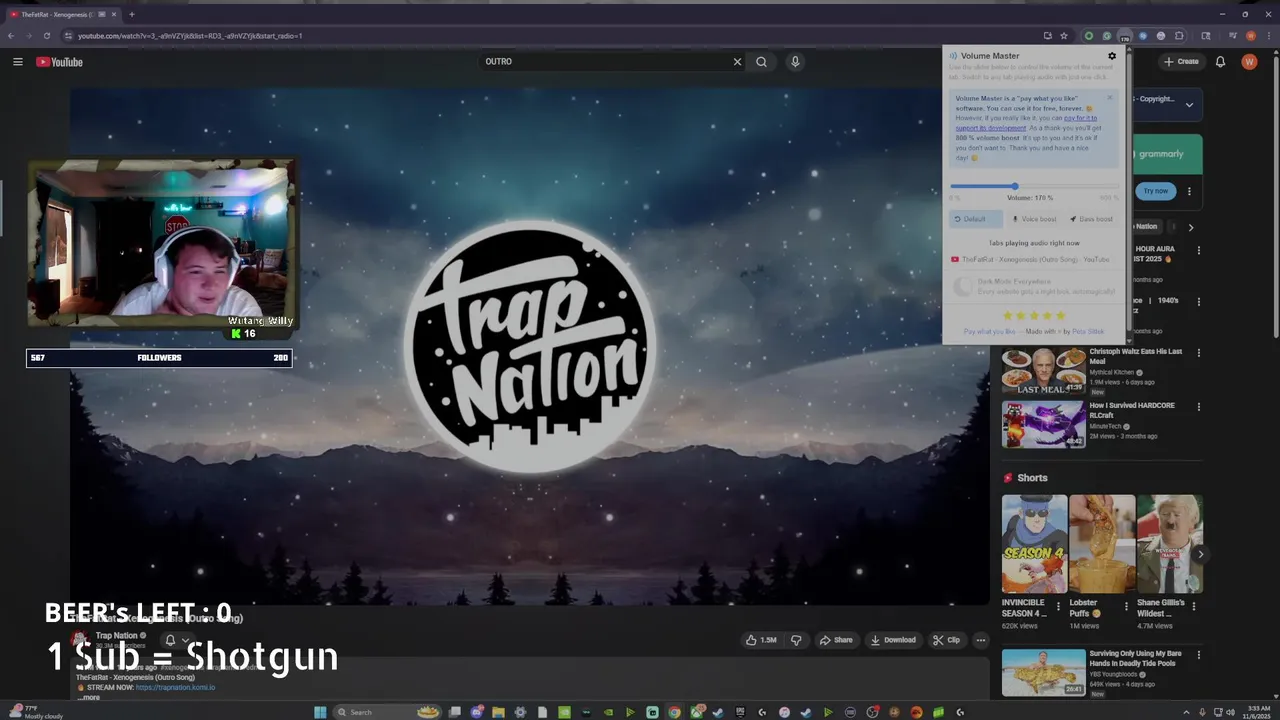
Task: Open options for How I Survived HARDCORE RLCraft
Action: pos(1199,408)
